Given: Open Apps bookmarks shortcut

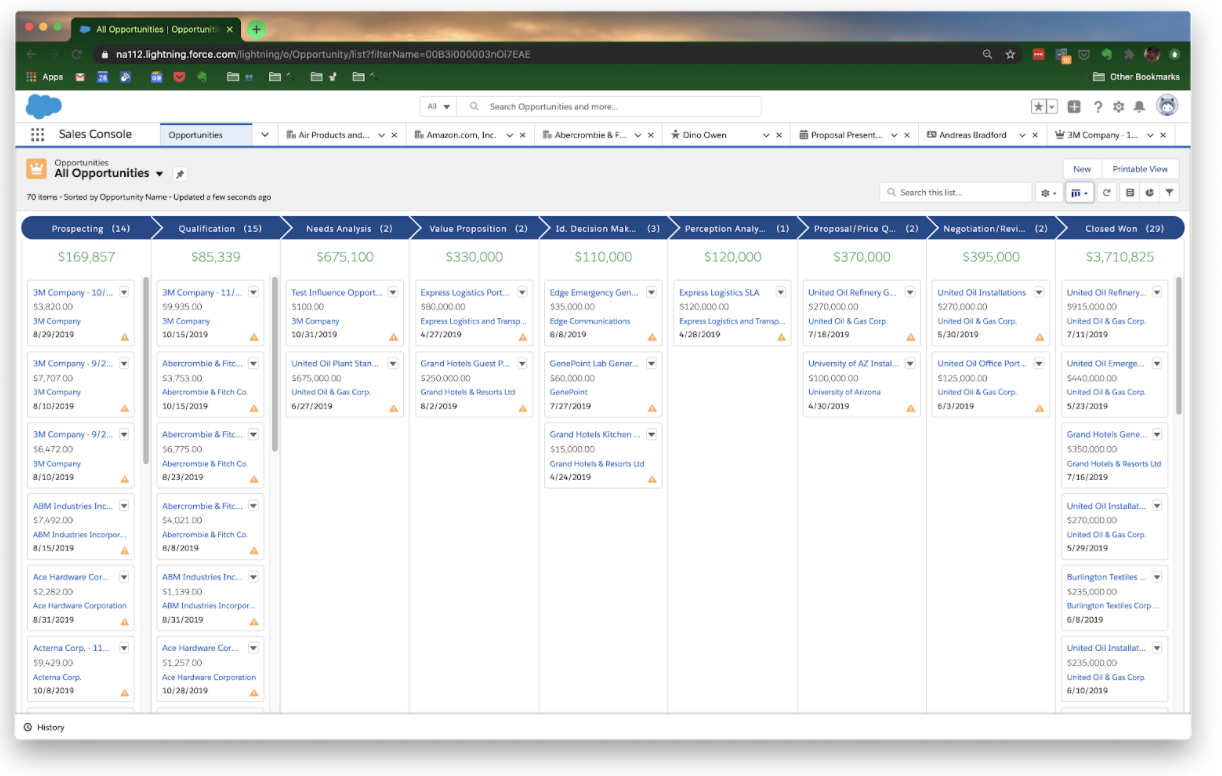Looking at the screenshot, I should tap(44, 77).
